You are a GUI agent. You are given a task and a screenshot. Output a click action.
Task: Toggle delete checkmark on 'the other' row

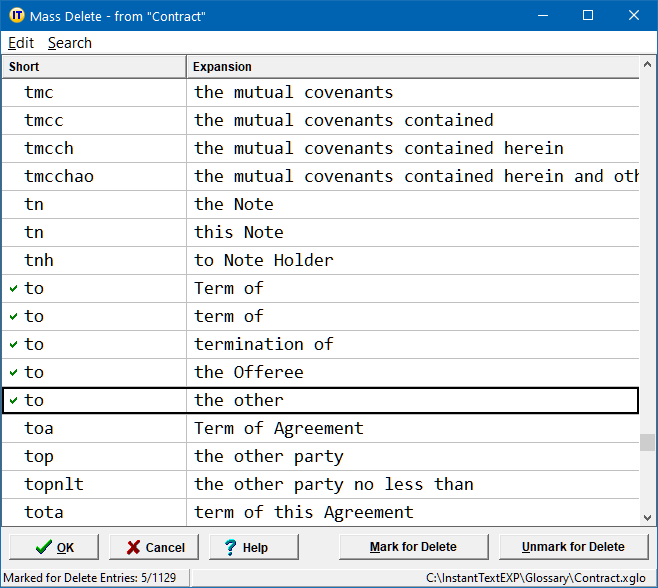pyautogui.click(x=13, y=400)
